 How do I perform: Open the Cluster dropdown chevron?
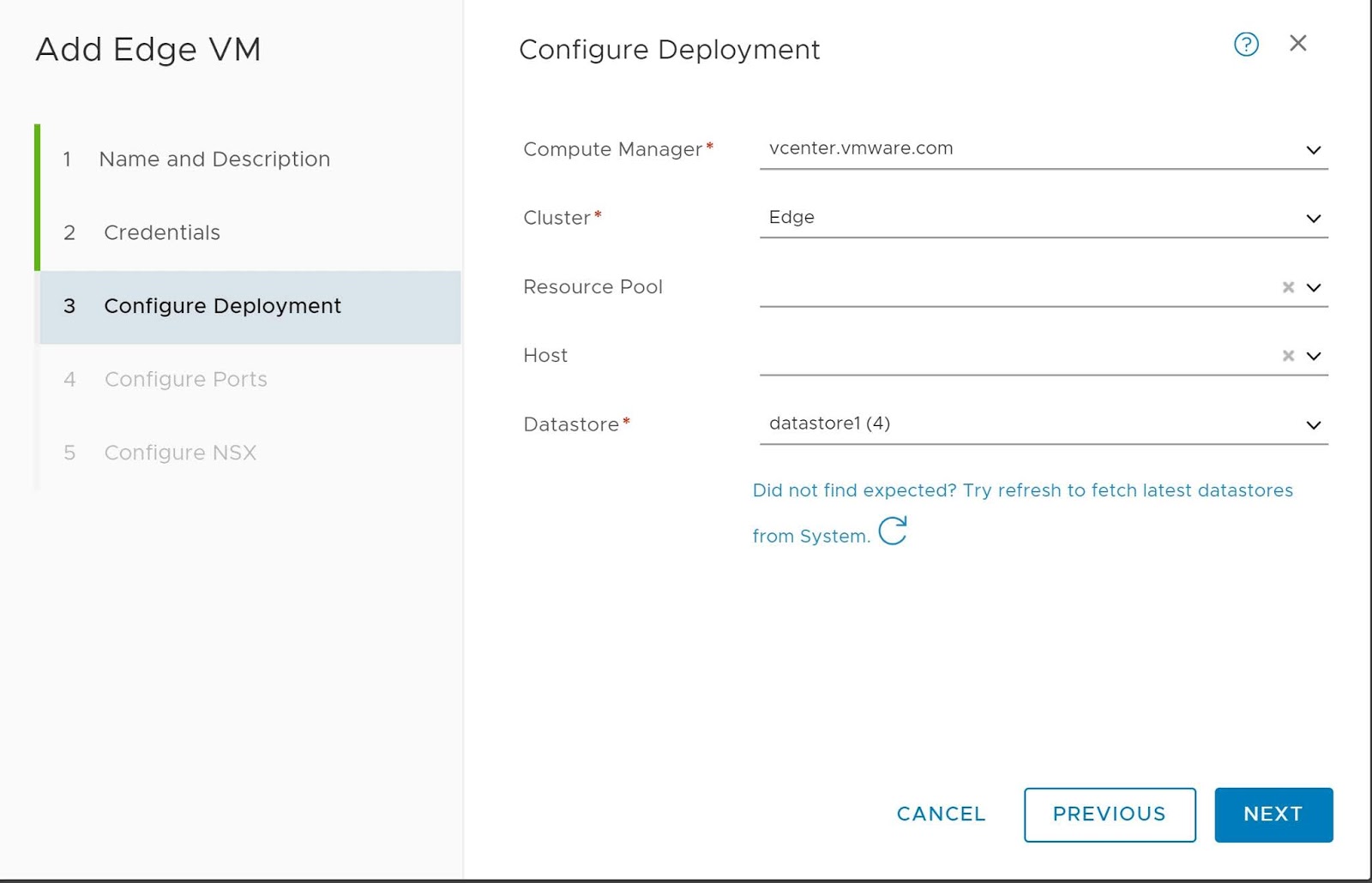(1313, 219)
